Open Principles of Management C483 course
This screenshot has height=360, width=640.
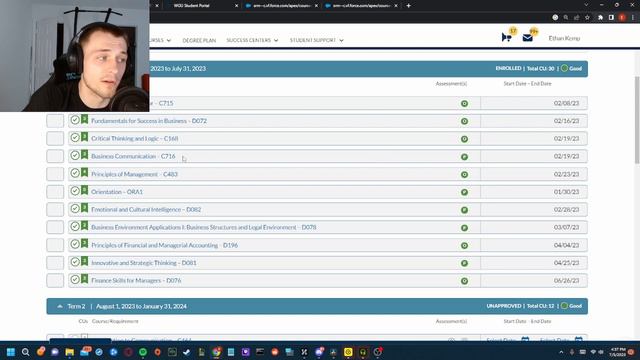click(x=134, y=174)
